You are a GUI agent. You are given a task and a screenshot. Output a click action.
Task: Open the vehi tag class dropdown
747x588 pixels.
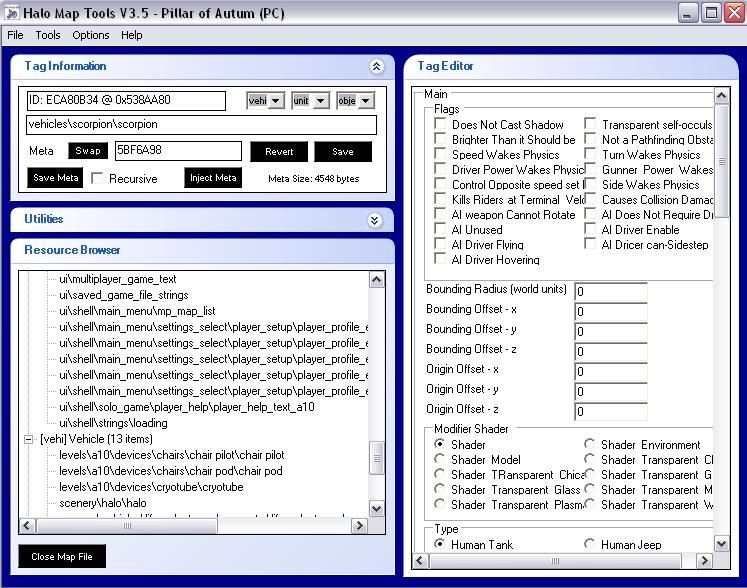276,101
